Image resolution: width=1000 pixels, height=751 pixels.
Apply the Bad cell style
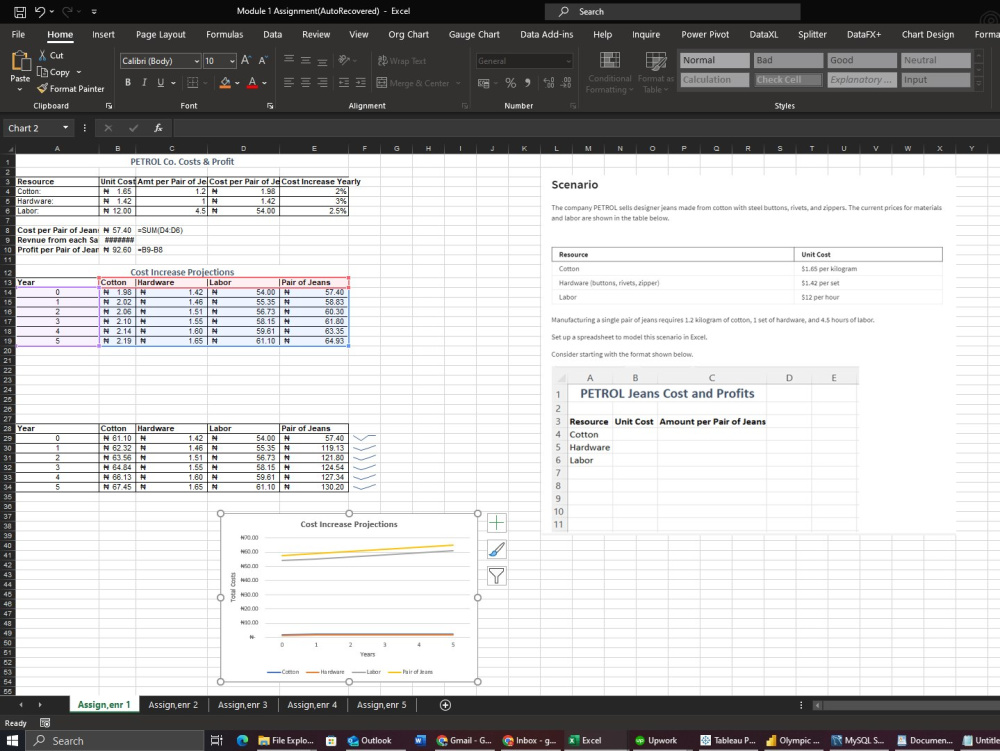tap(788, 60)
